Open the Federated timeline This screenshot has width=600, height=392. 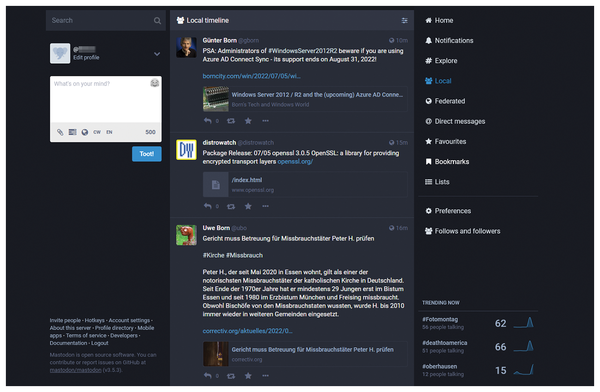(x=445, y=101)
